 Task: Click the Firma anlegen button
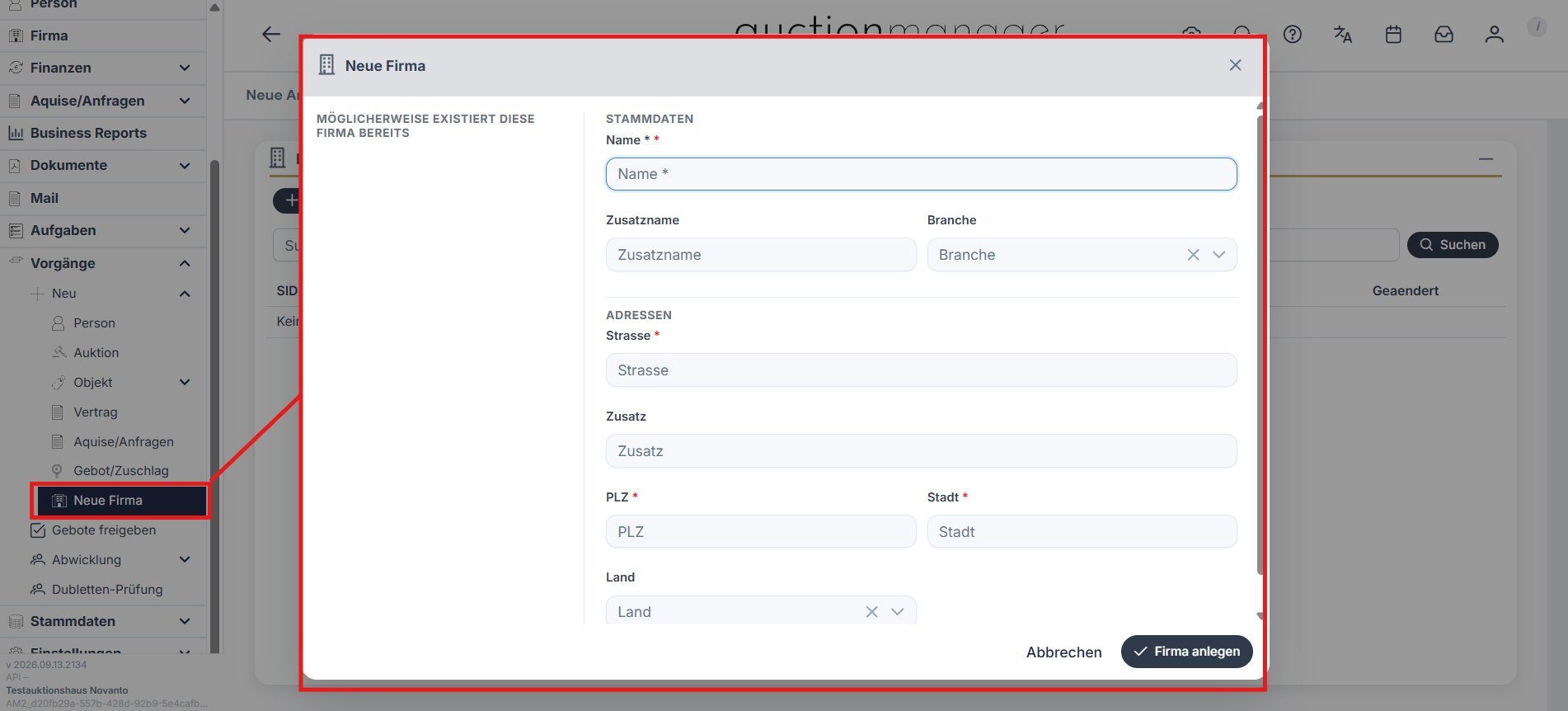pos(1186,652)
